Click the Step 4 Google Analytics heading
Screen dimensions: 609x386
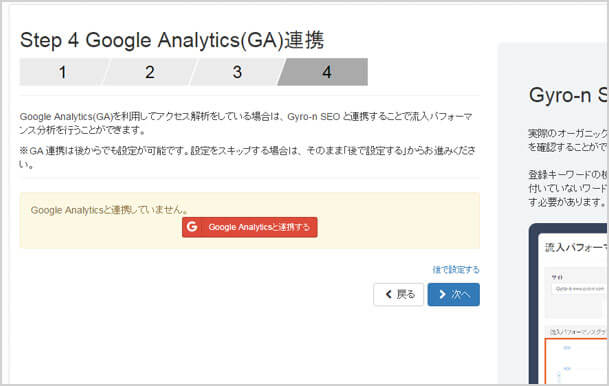click(172, 40)
